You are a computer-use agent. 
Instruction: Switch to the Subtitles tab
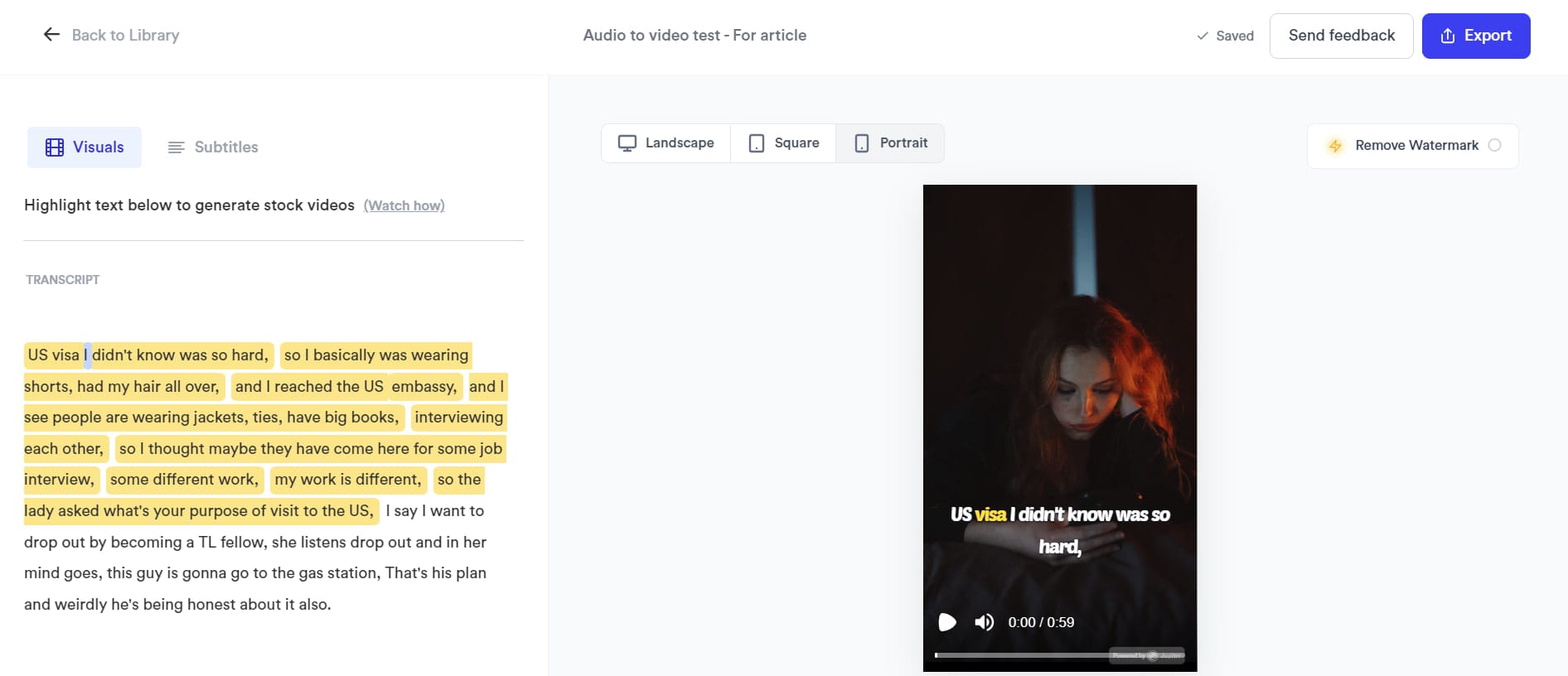pos(213,147)
